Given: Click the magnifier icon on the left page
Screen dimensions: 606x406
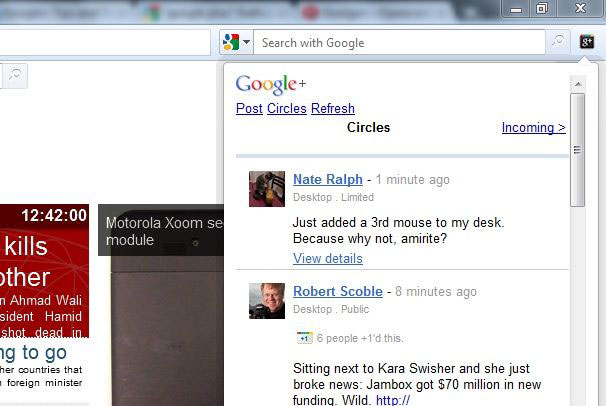Looking at the screenshot, I should coord(15,75).
